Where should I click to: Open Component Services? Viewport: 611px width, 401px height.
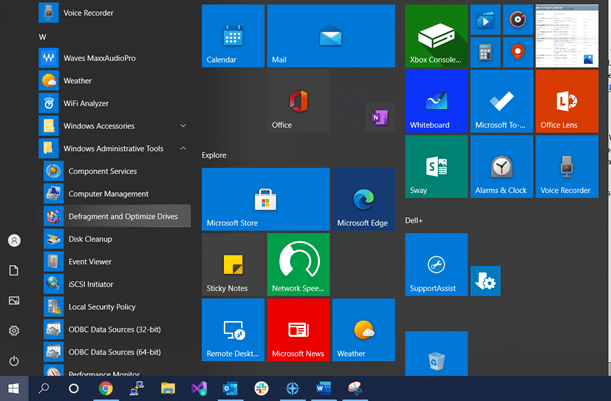point(117,171)
